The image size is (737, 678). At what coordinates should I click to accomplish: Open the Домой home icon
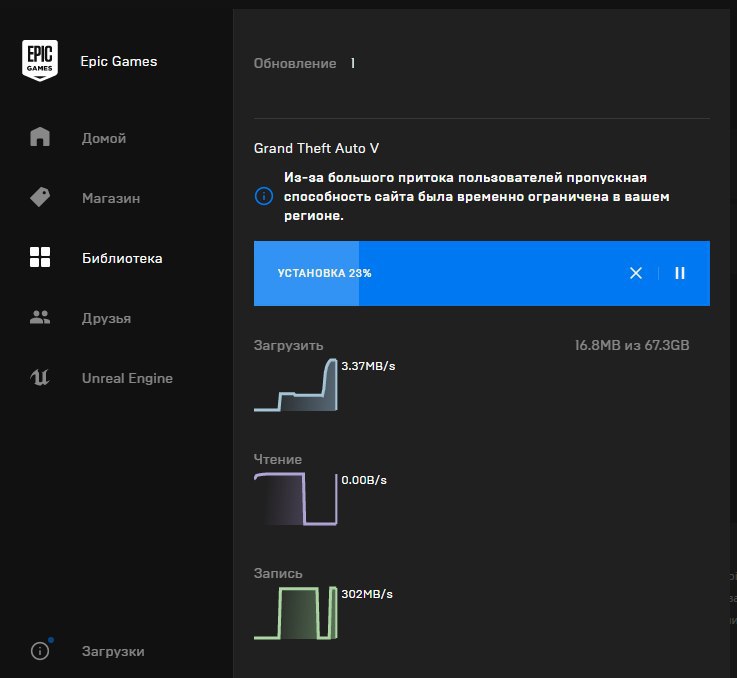[40, 137]
